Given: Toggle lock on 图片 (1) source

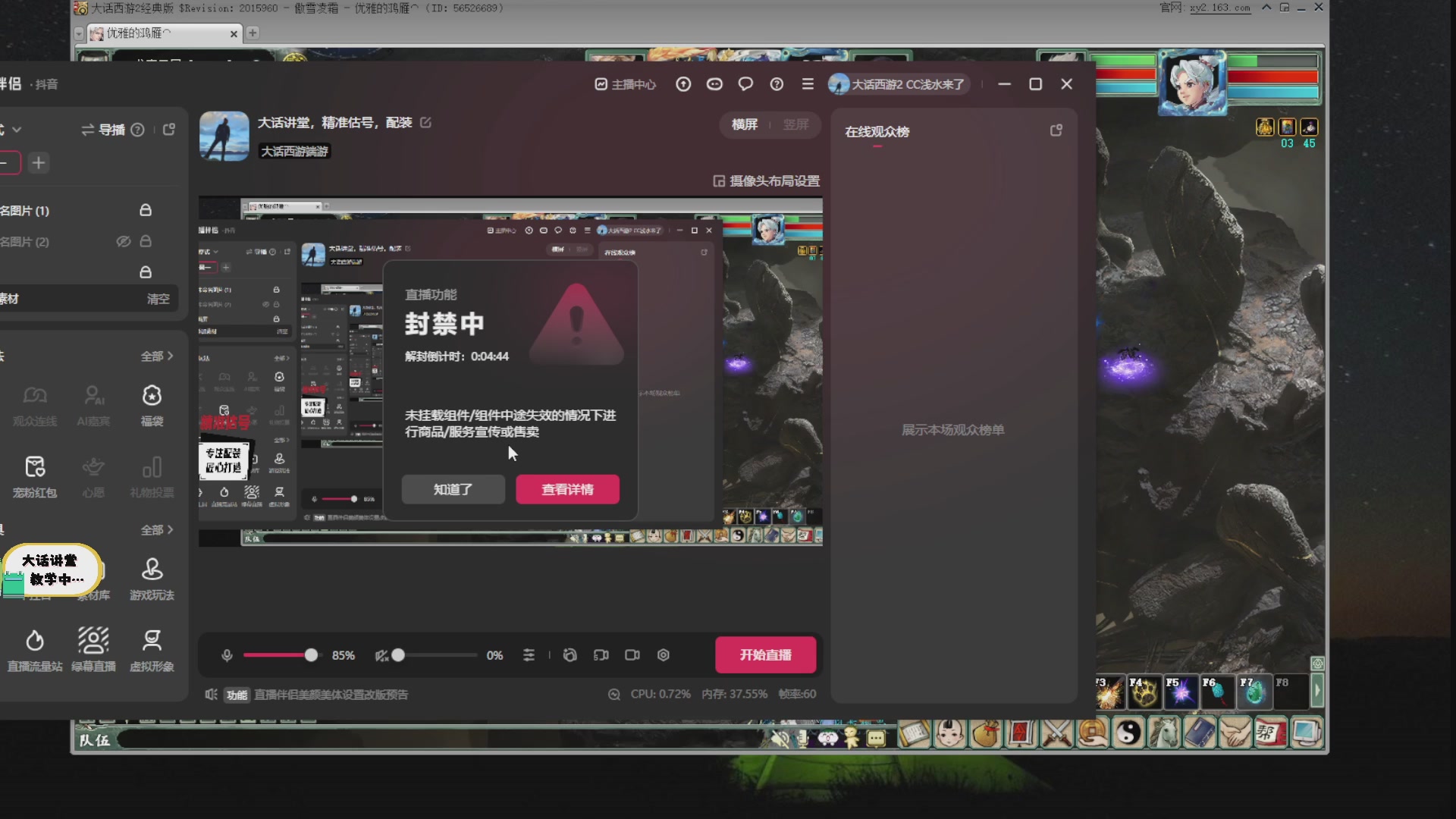Looking at the screenshot, I should (146, 210).
